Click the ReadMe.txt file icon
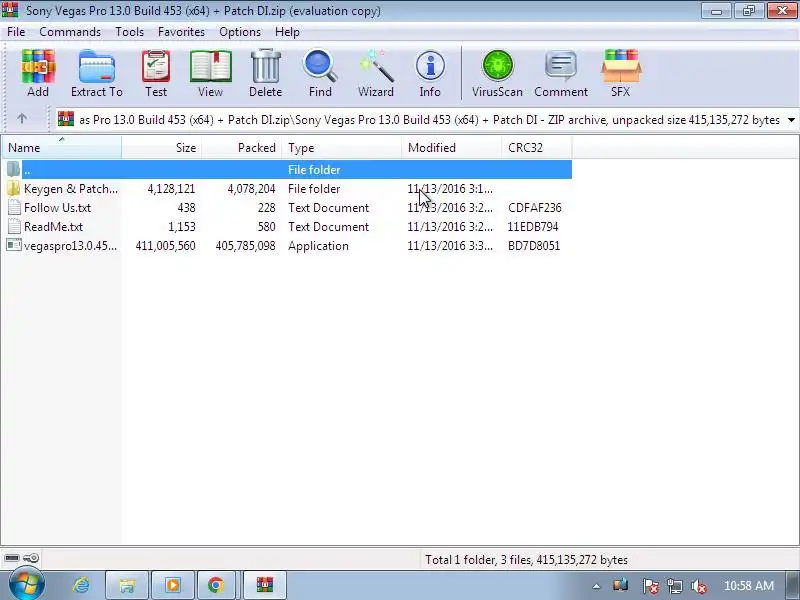 click(x=14, y=227)
